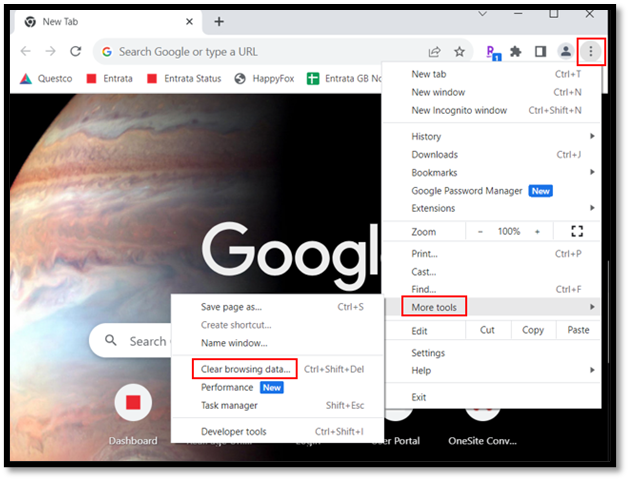Viewport: 629px width, 480px height.
Task: Expand the More tools submenu
Action: coord(491,307)
